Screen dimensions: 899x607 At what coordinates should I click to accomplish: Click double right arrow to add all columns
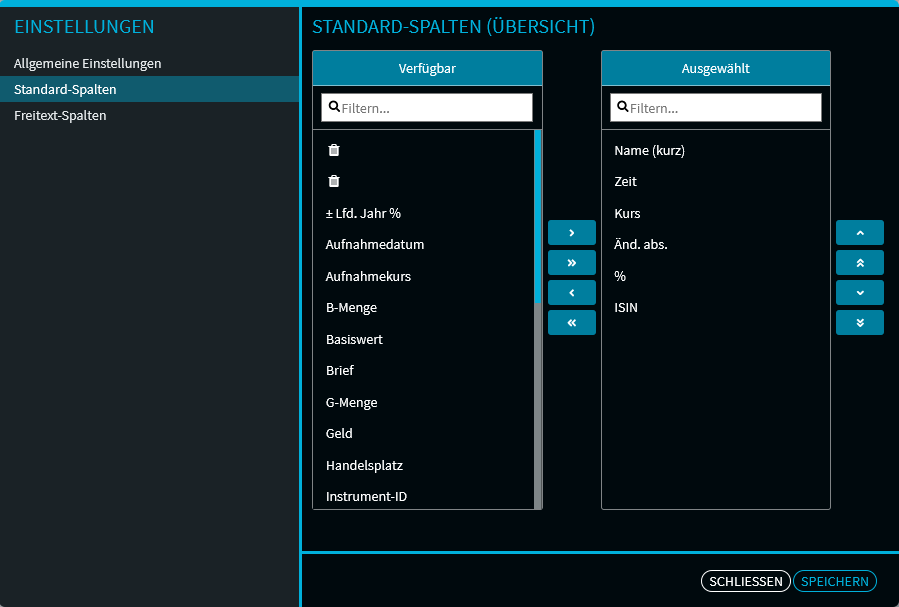(571, 262)
